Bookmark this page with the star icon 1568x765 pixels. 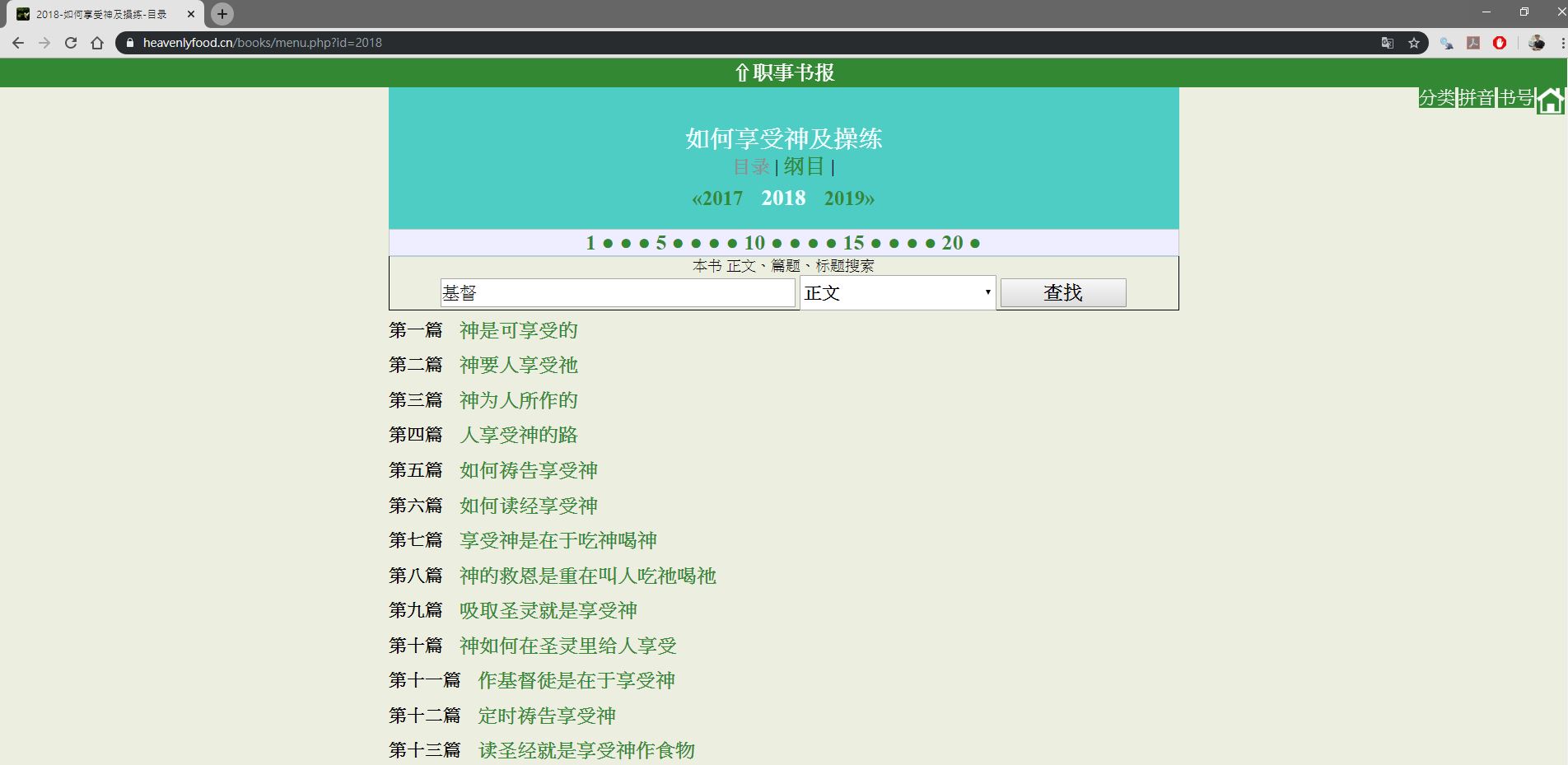click(x=1414, y=43)
